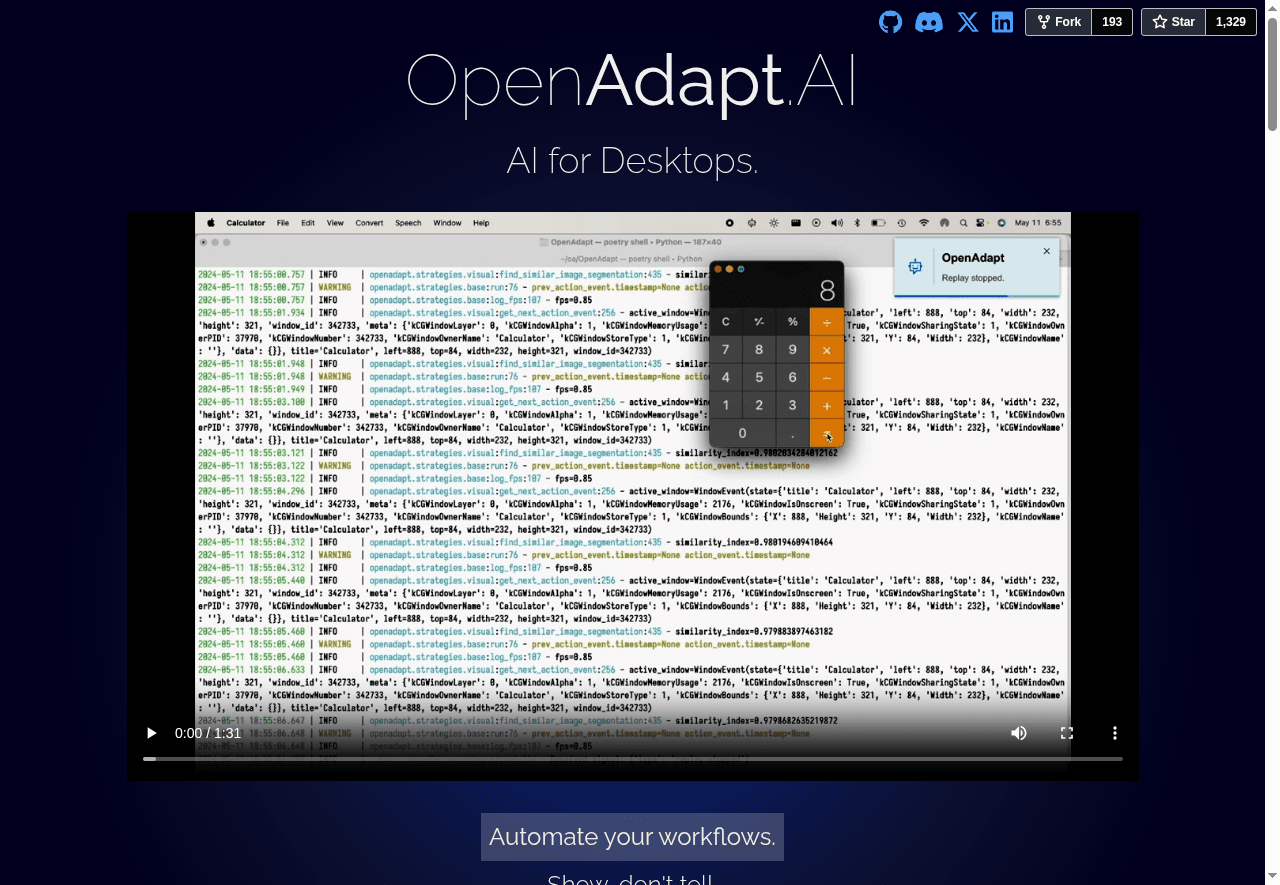This screenshot has height=885, width=1280.
Task: Click the Fork button
Action: (1058, 21)
